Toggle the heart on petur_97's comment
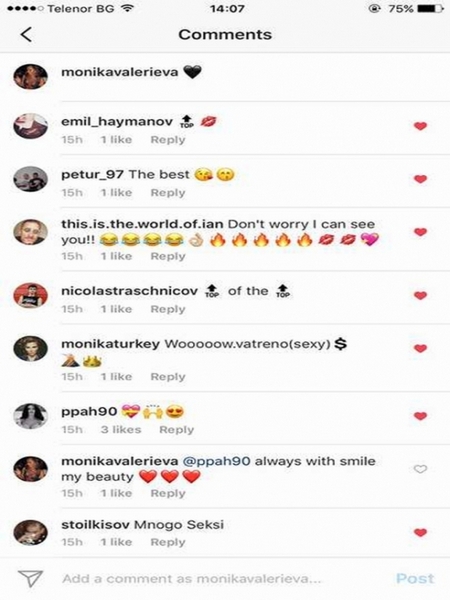The image size is (450, 600). 421,179
